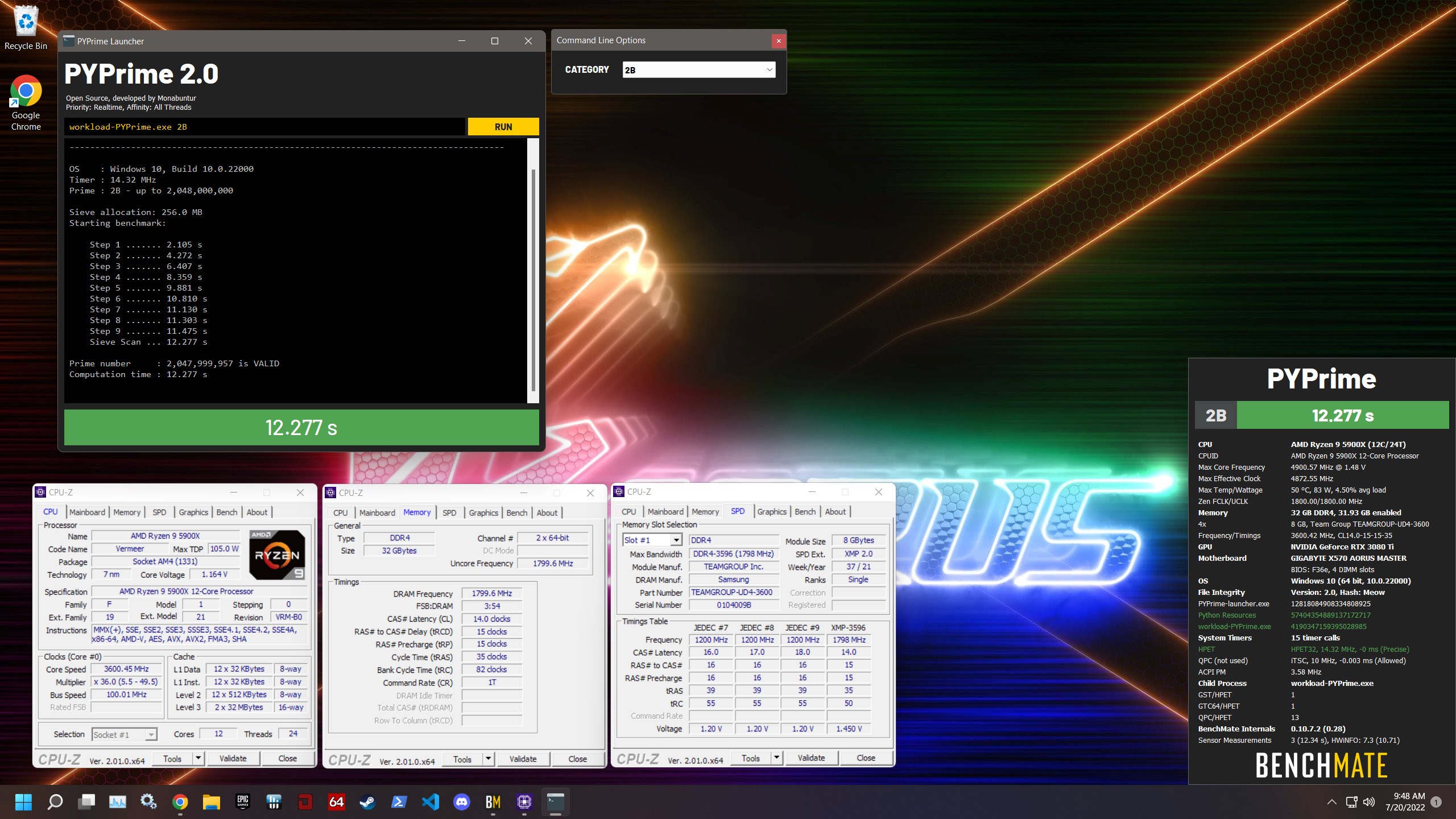The height and width of the screenshot is (819, 1456).
Task: Open Graphics tab in the CPU-Z Memory window
Action: coord(483,512)
